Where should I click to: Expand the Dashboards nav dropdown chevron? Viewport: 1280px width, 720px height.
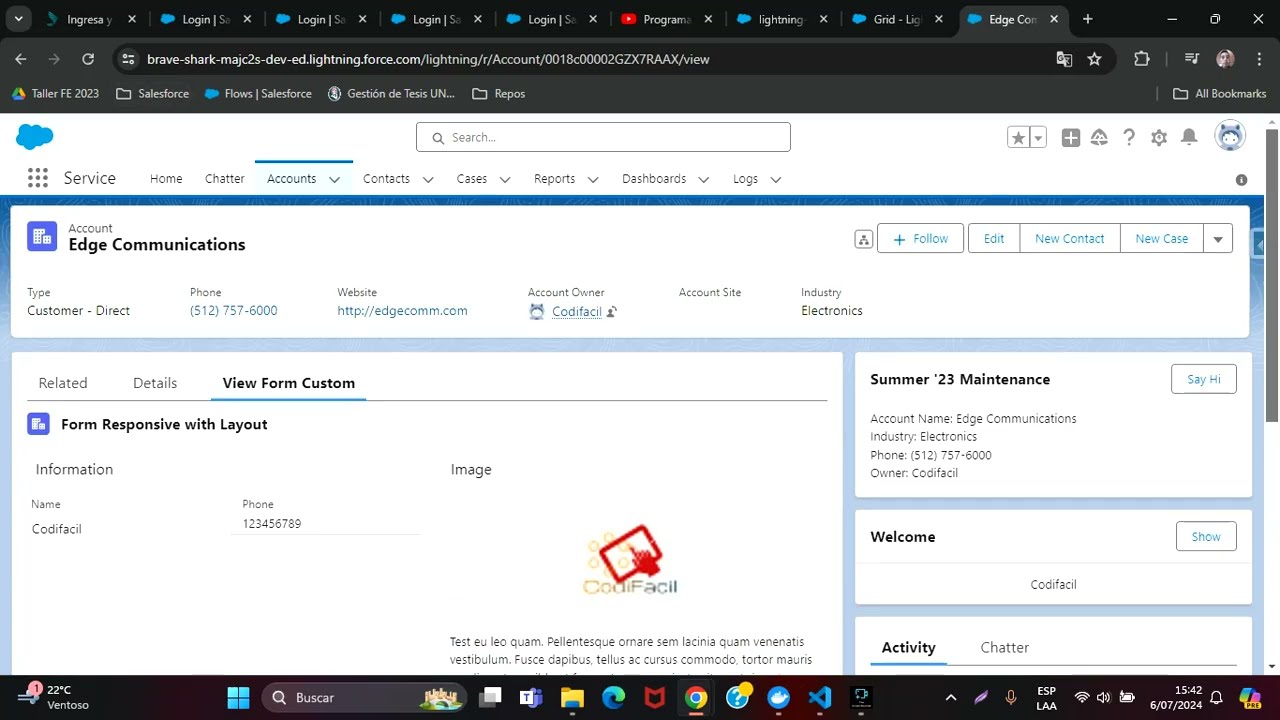pyautogui.click(x=704, y=180)
